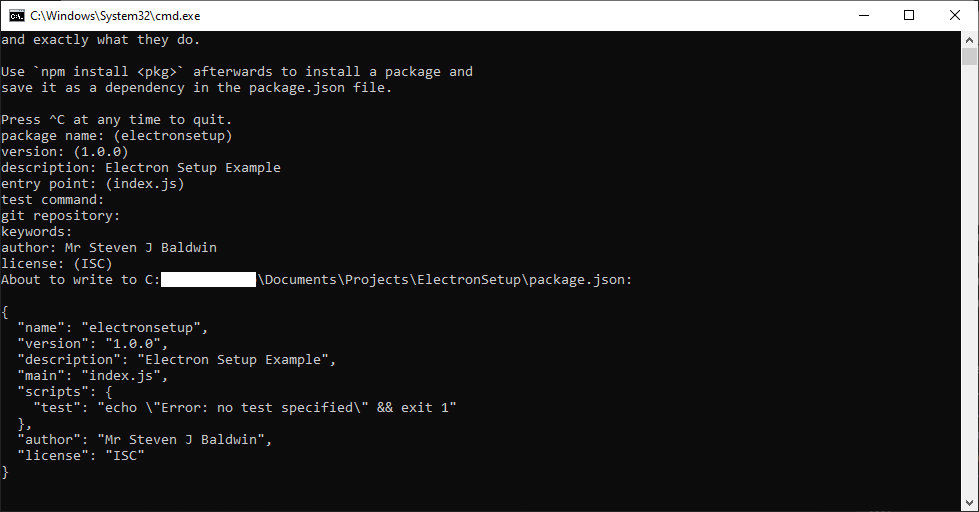Click the 'description: Electron Setup Example' prompt line
The image size is (979, 512).
(x=141, y=168)
